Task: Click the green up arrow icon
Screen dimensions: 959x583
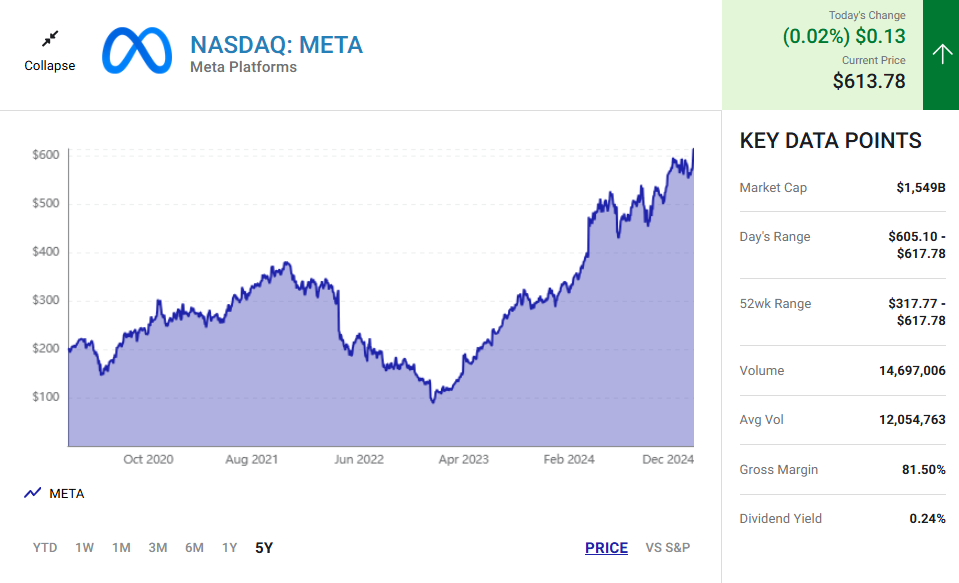Action: (x=941, y=54)
